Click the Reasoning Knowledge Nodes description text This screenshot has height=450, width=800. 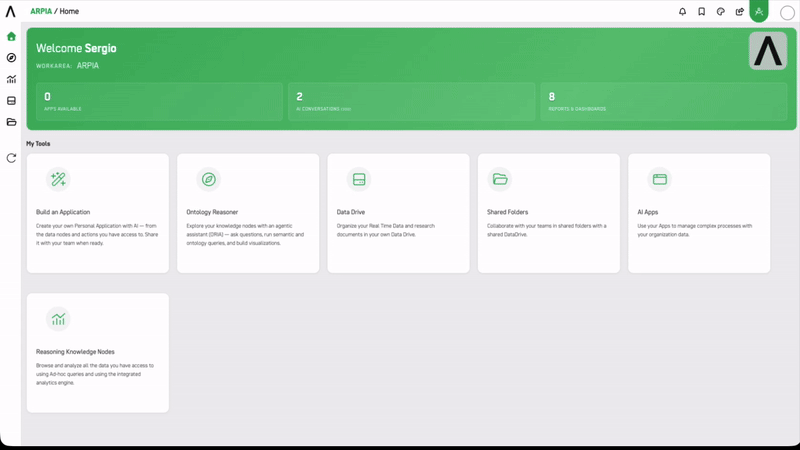[94, 374]
